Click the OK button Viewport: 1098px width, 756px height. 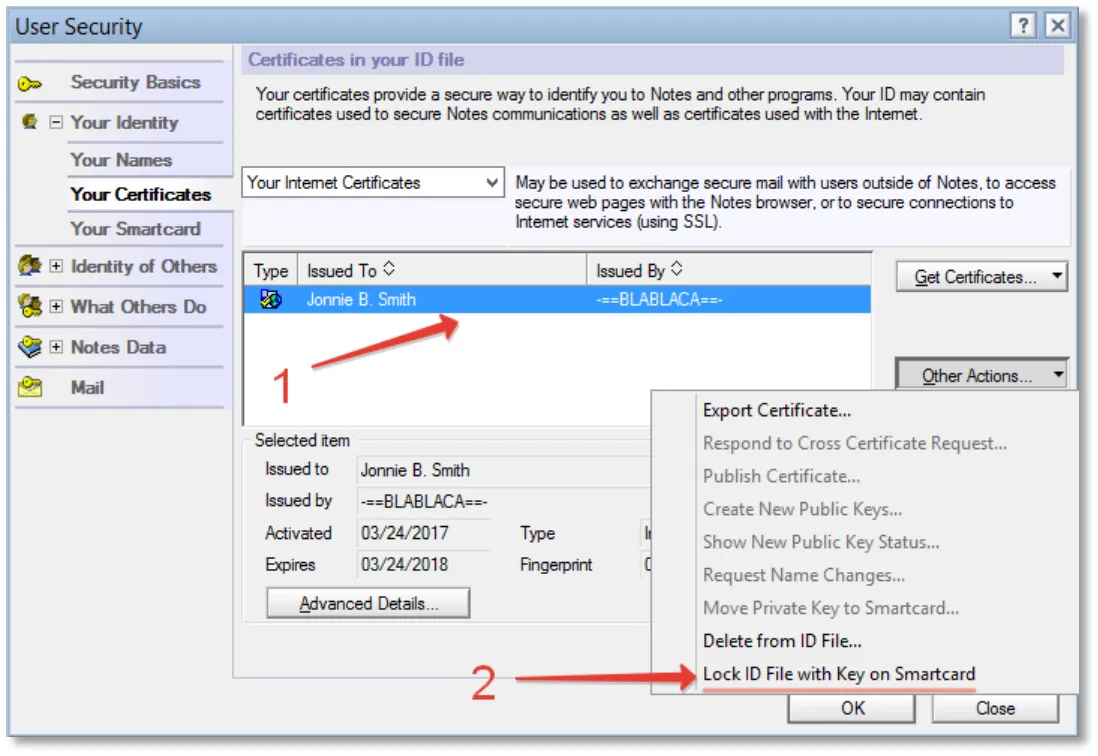[x=852, y=708]
